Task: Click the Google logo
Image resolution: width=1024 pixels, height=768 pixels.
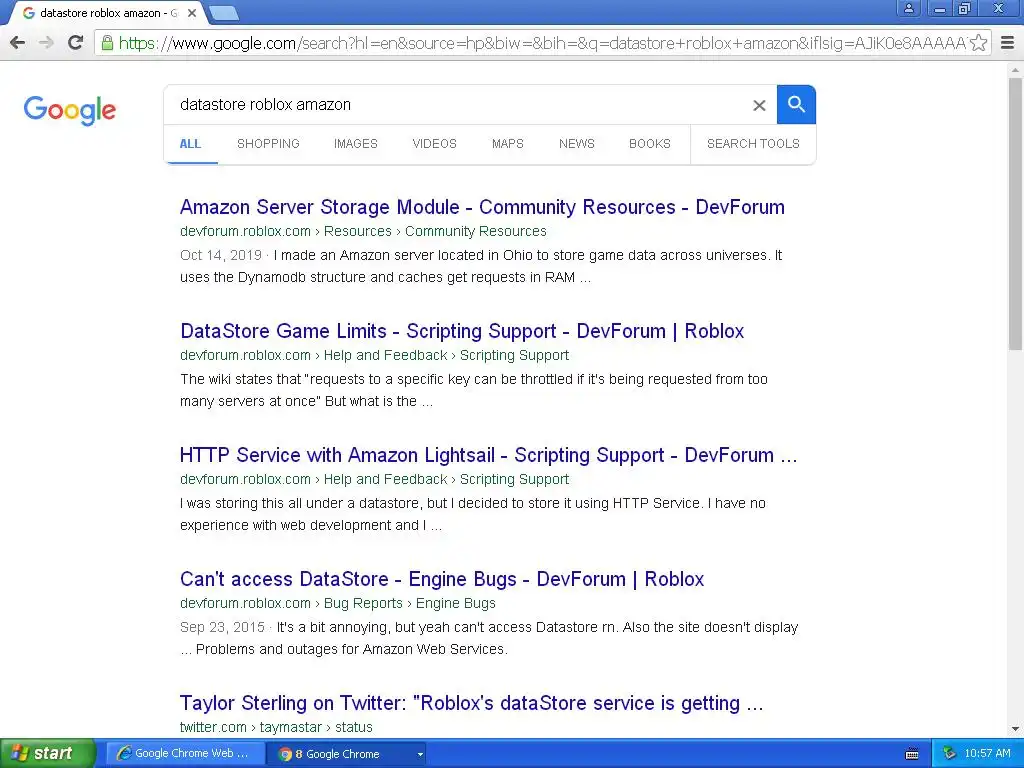Action: click(70, 110)
